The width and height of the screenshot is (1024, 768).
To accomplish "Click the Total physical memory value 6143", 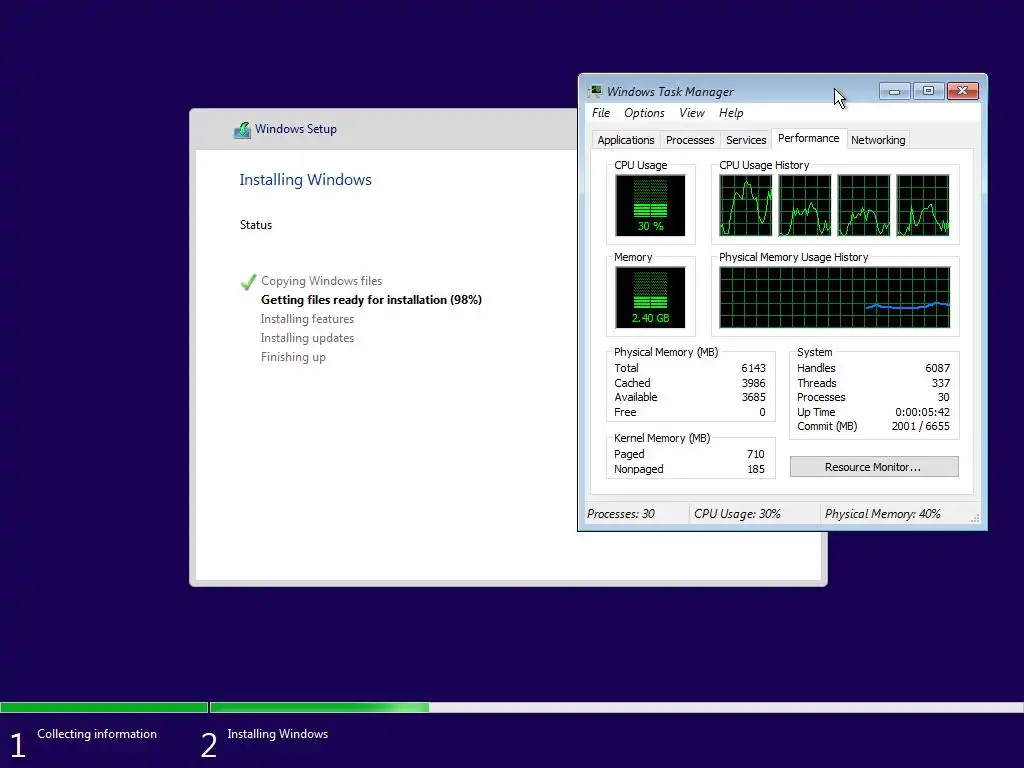I will [753, 368].
